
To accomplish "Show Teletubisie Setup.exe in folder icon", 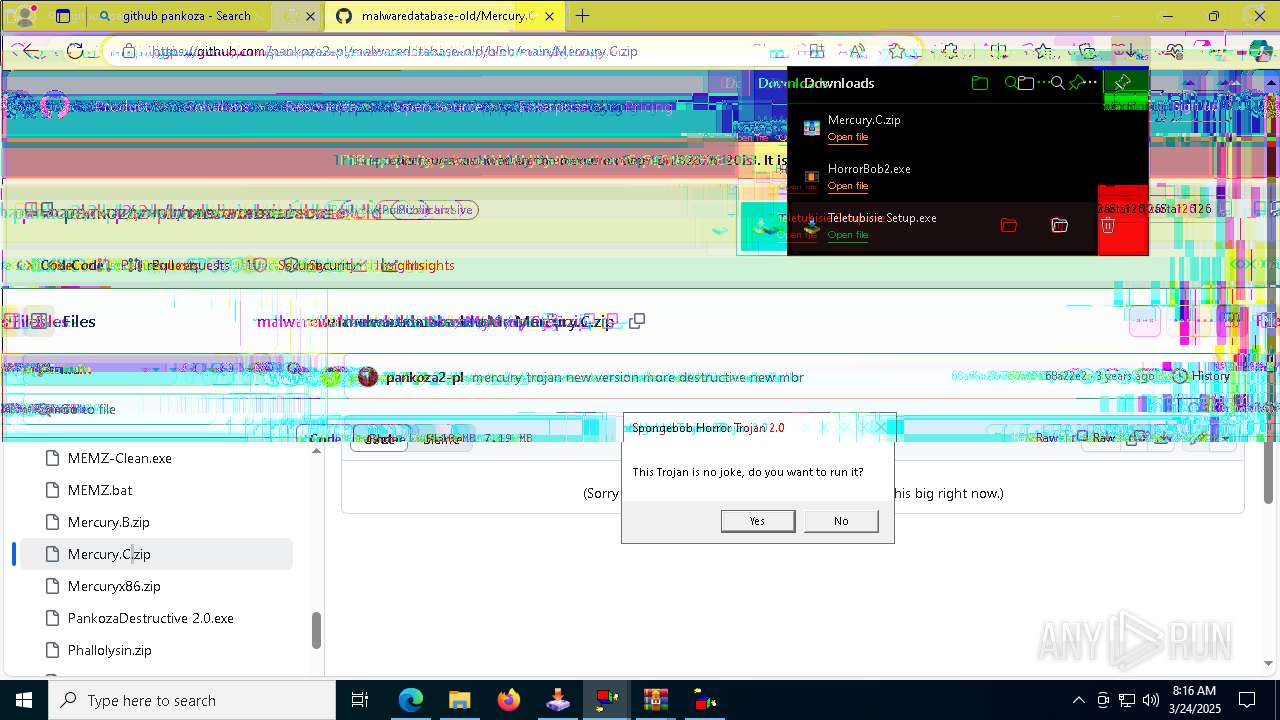I will (x=1059, y=226).
